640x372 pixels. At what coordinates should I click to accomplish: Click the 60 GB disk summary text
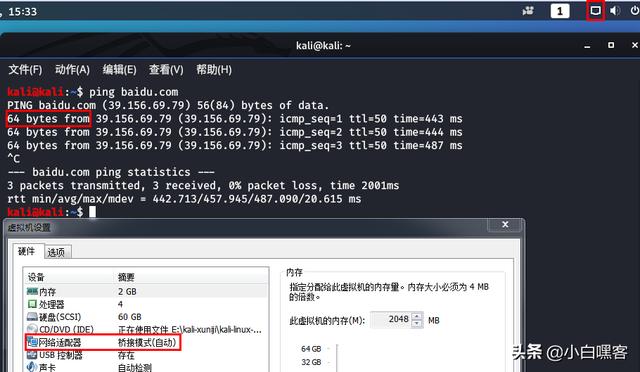[130, 317]
